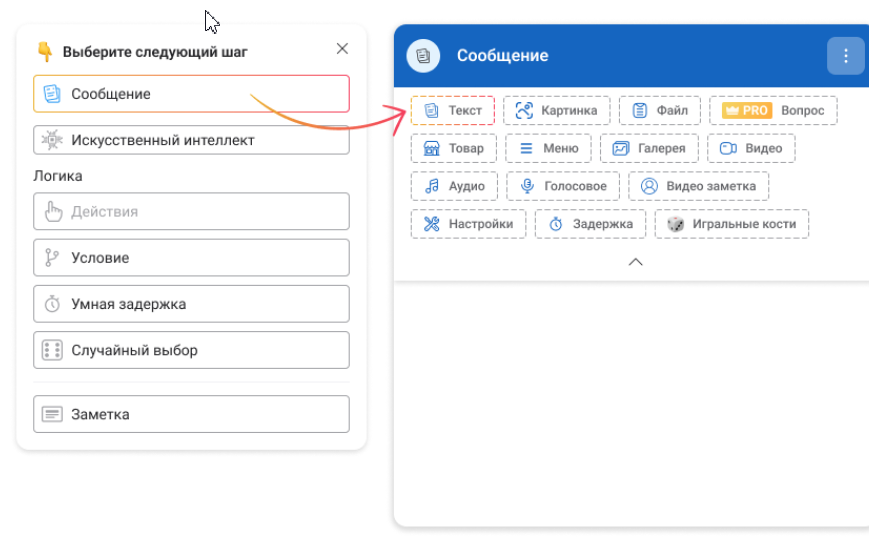Image resolution: width=869 pixels, height=541 pixels.
Task: Click the branch icon next to Условие
Action: [52, 257]
